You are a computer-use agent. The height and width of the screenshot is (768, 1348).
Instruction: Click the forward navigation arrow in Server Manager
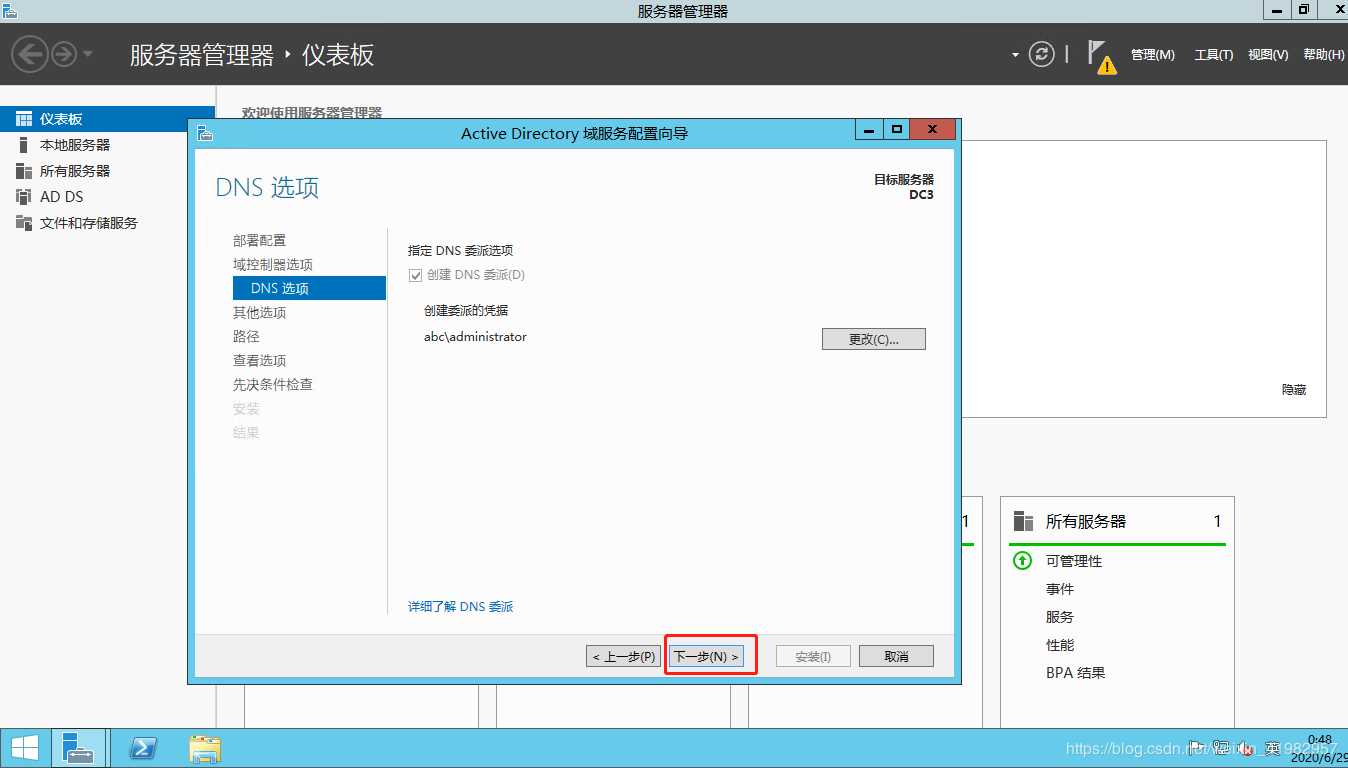[64, 54]
